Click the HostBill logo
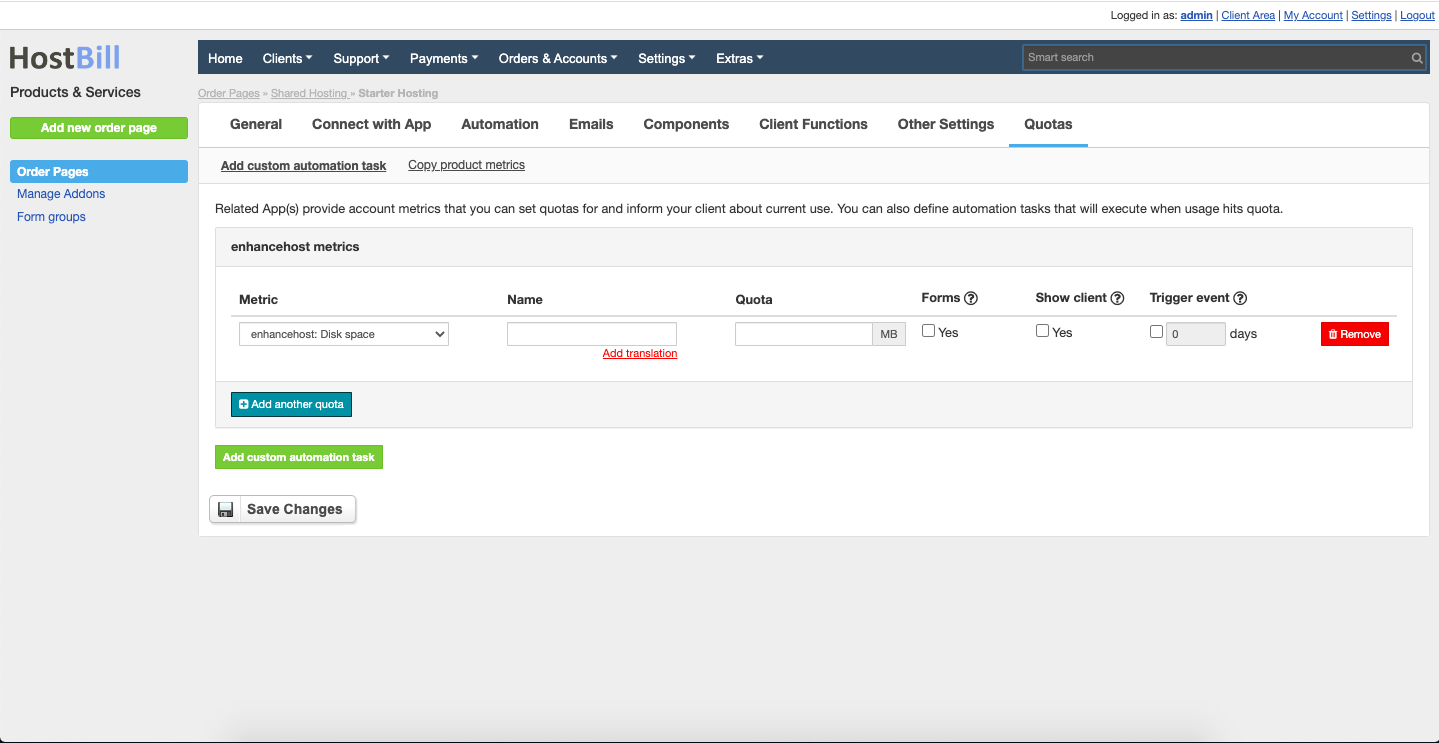 point(64,58)
